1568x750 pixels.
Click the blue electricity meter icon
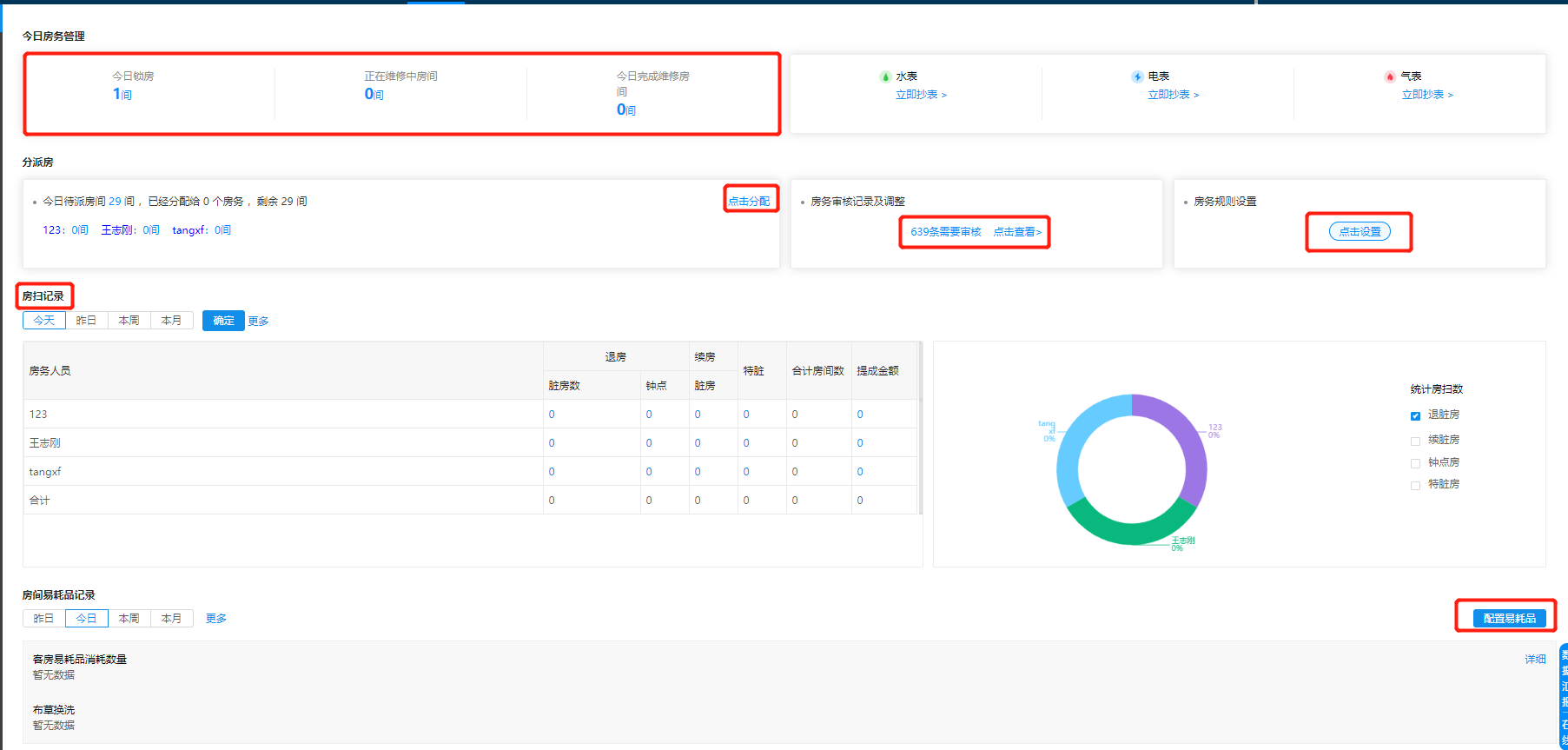(1137, 76)
